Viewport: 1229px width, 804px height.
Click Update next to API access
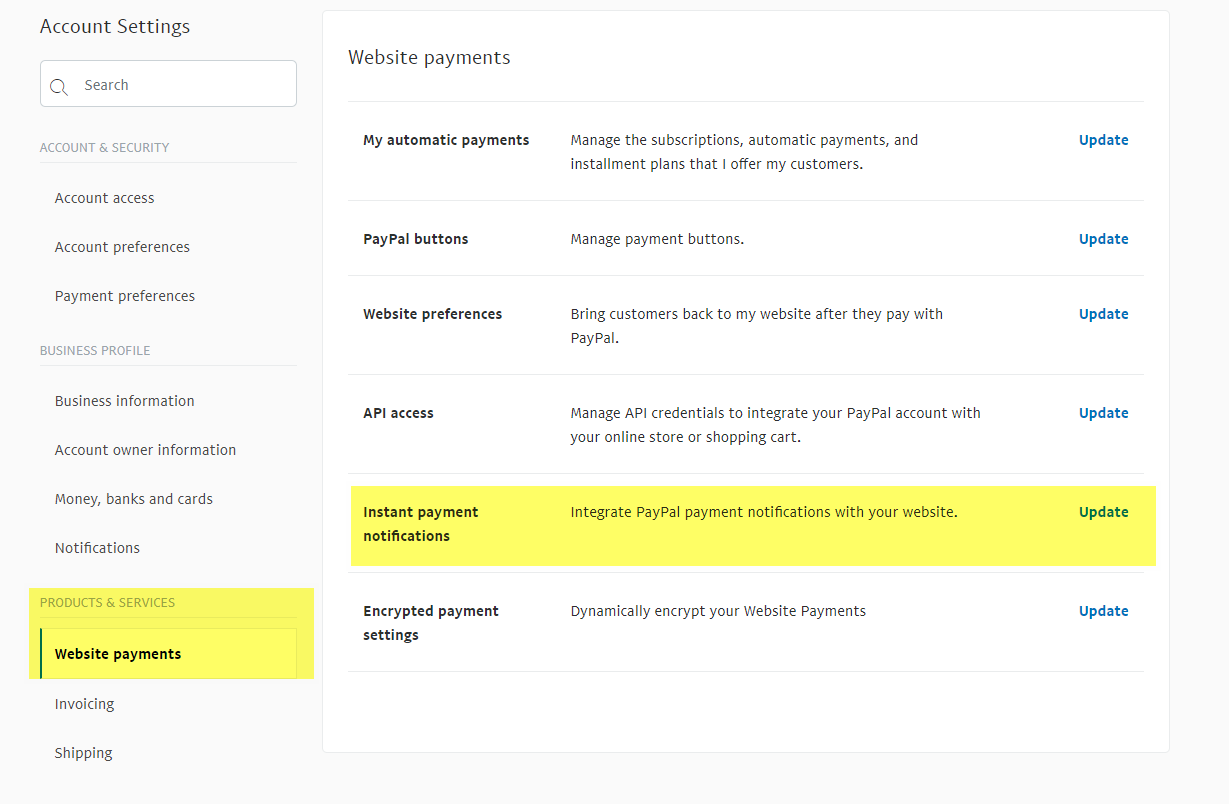tap(1103, 413)
